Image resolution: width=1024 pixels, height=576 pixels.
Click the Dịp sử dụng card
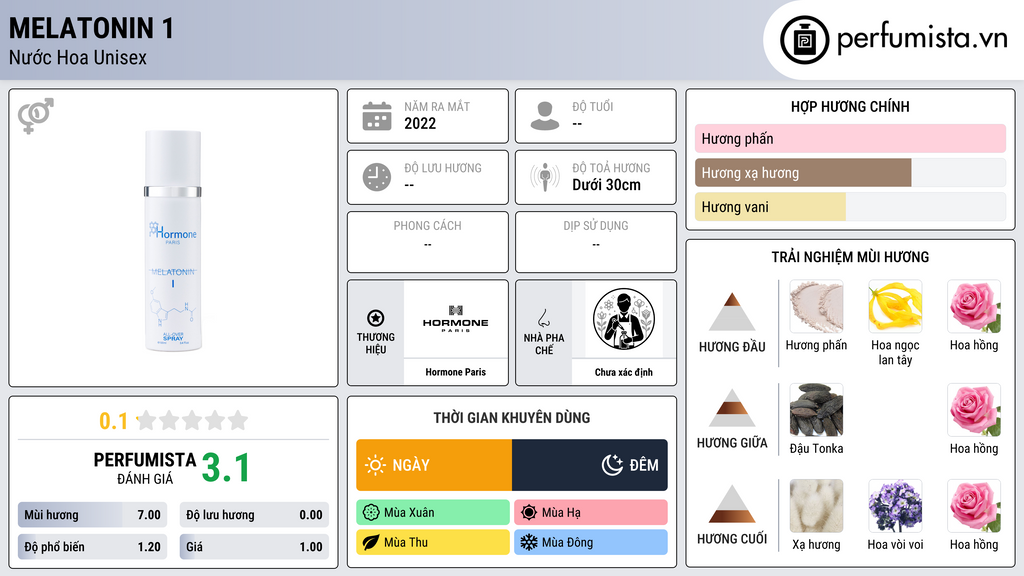[x=596, y=242]
